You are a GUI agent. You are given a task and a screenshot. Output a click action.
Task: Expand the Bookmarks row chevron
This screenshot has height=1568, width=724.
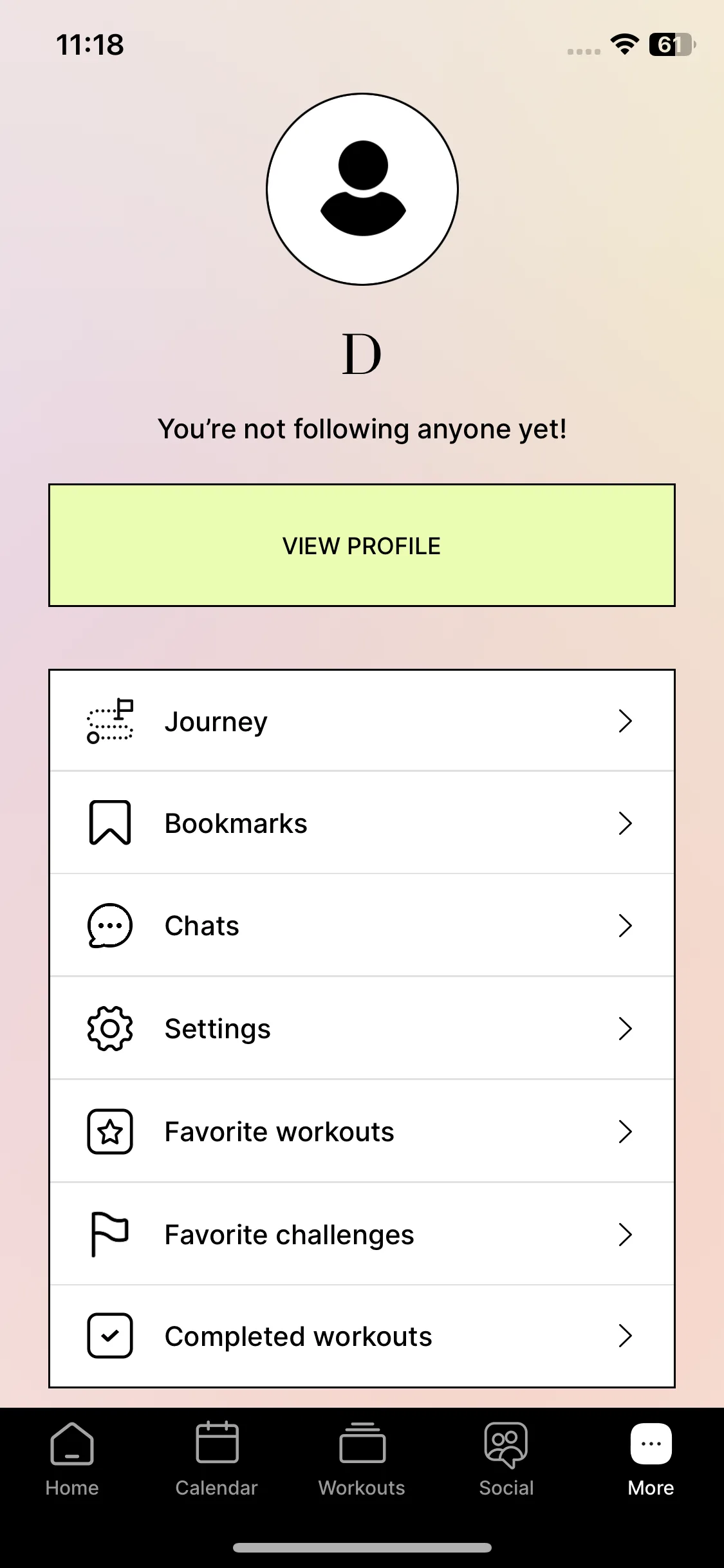625,823
